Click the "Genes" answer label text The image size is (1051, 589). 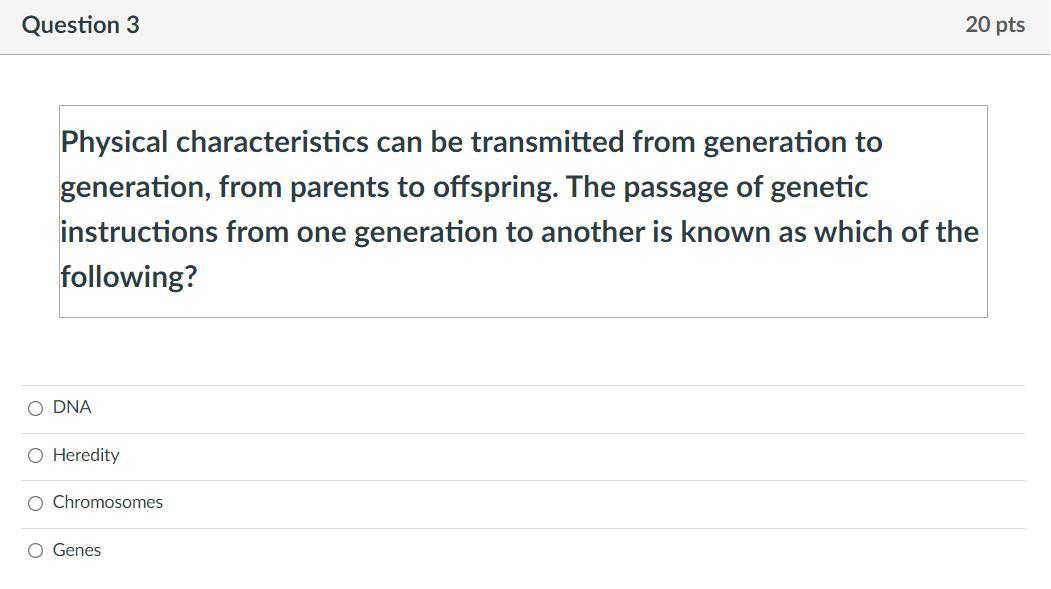[x=77, y=550]
